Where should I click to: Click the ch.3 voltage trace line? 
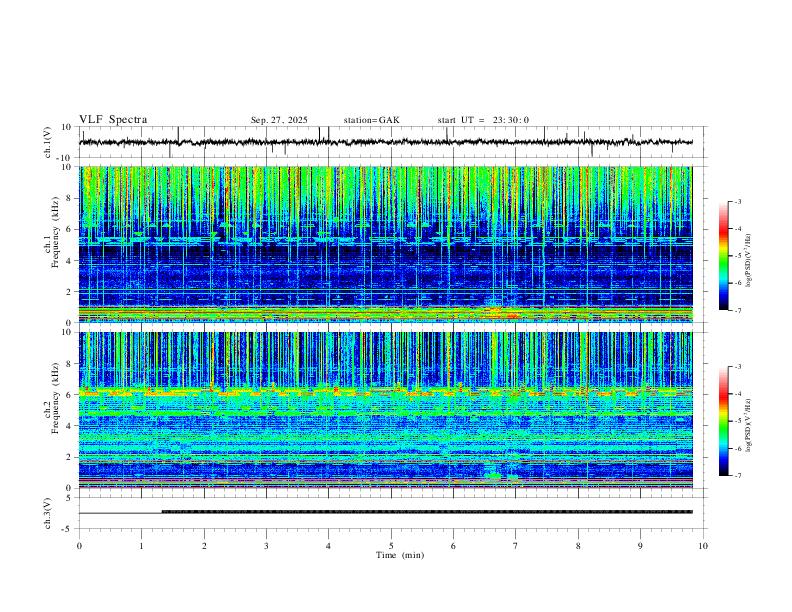point(385,512)
